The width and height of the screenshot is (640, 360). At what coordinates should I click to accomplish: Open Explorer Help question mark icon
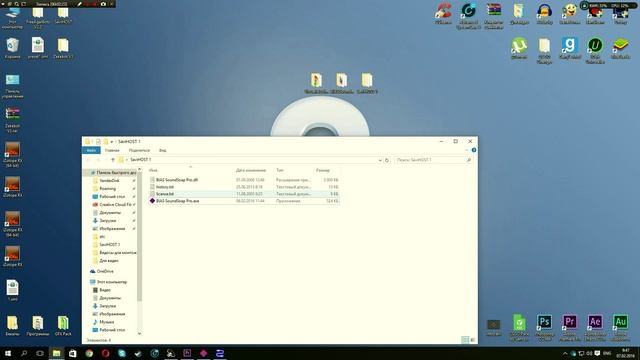pyautogui.click(x=473, y=150)
